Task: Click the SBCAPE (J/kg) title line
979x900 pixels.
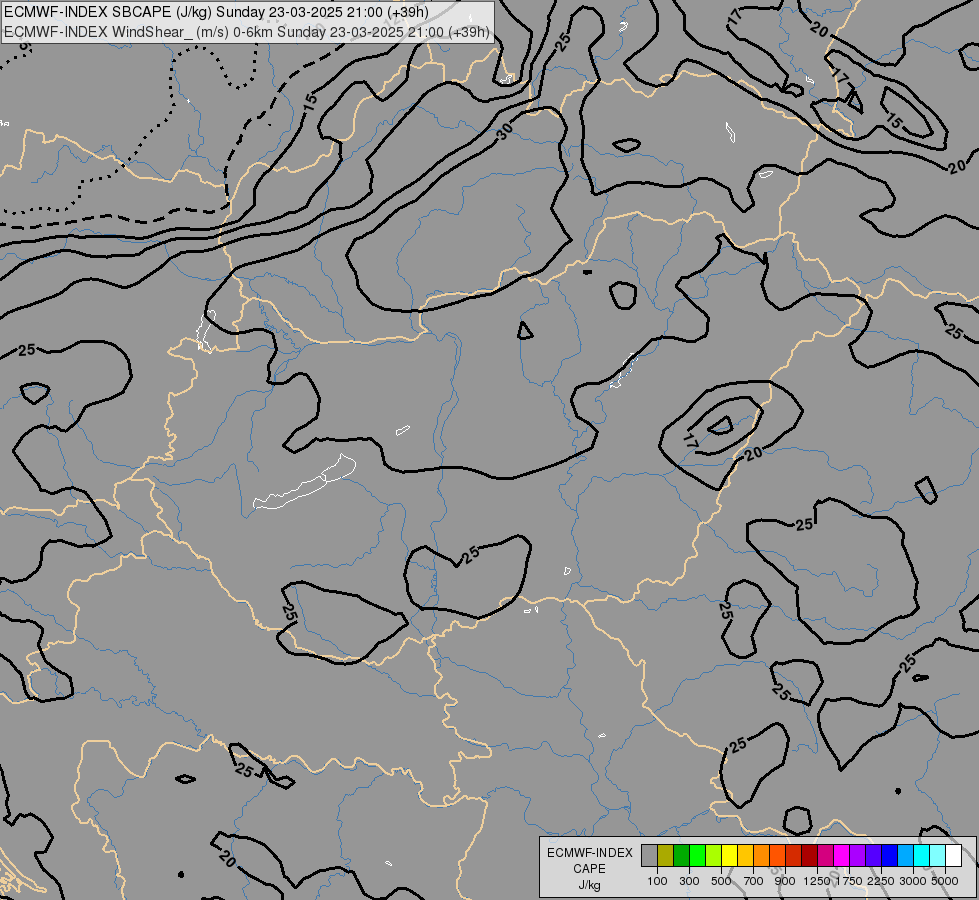Action: click(216, 12)
